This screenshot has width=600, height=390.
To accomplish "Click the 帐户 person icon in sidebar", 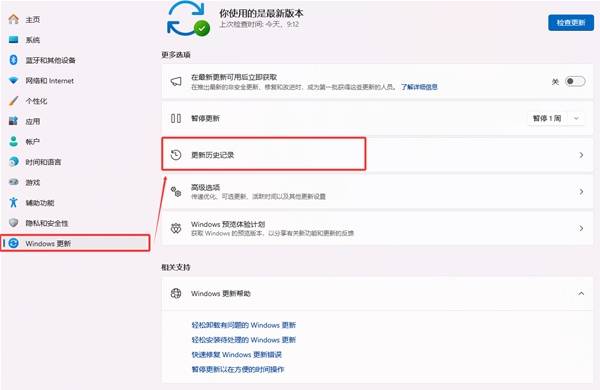I will pos(13,141).
